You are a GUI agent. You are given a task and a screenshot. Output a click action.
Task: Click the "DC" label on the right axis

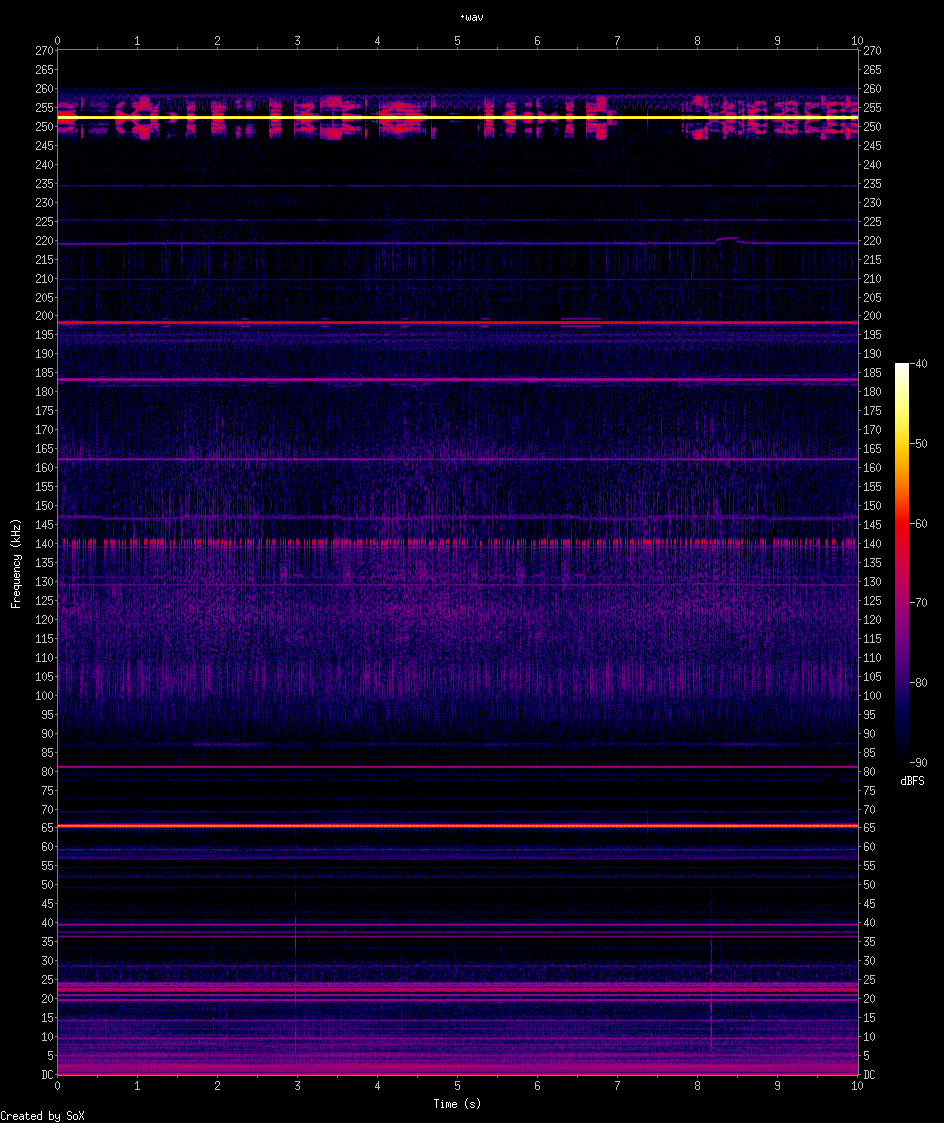869,1074
